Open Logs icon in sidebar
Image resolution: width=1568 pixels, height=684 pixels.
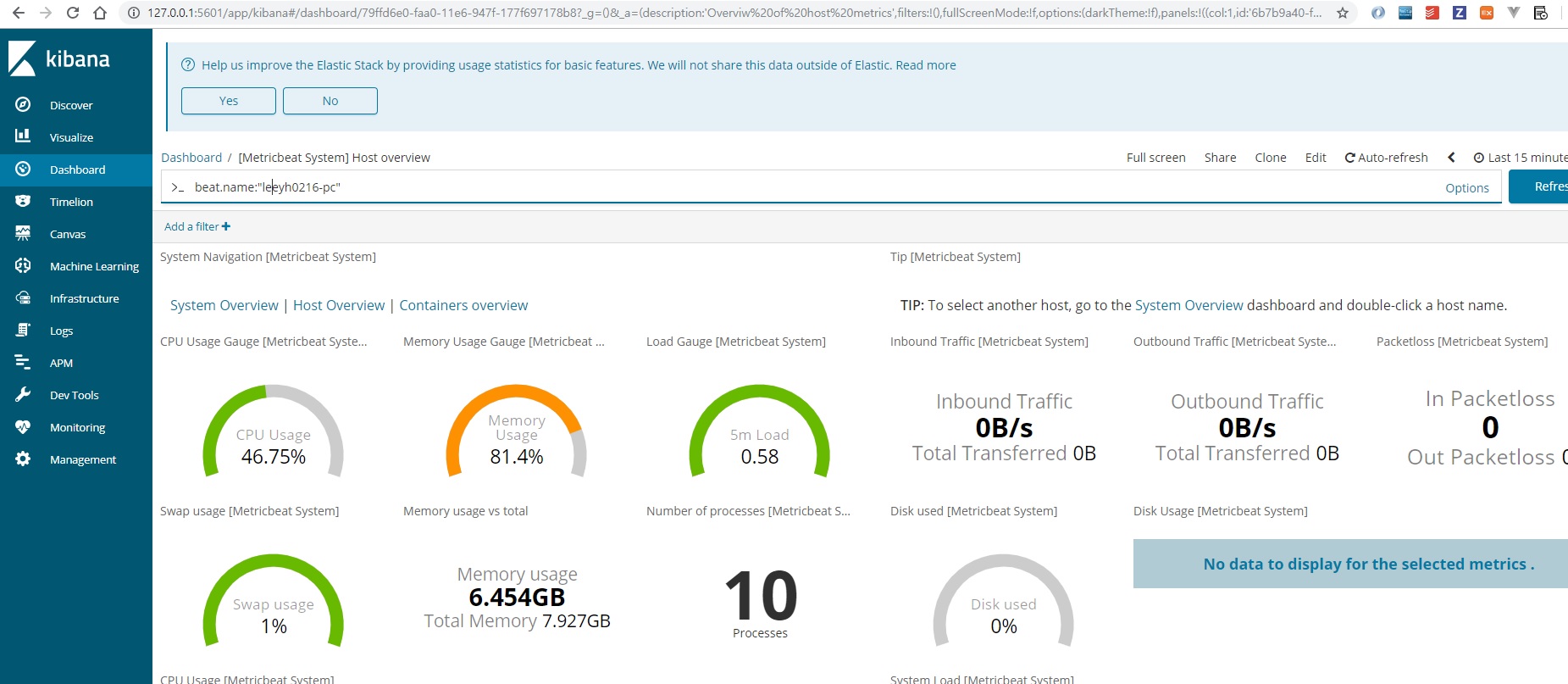[x=23, y=330]
